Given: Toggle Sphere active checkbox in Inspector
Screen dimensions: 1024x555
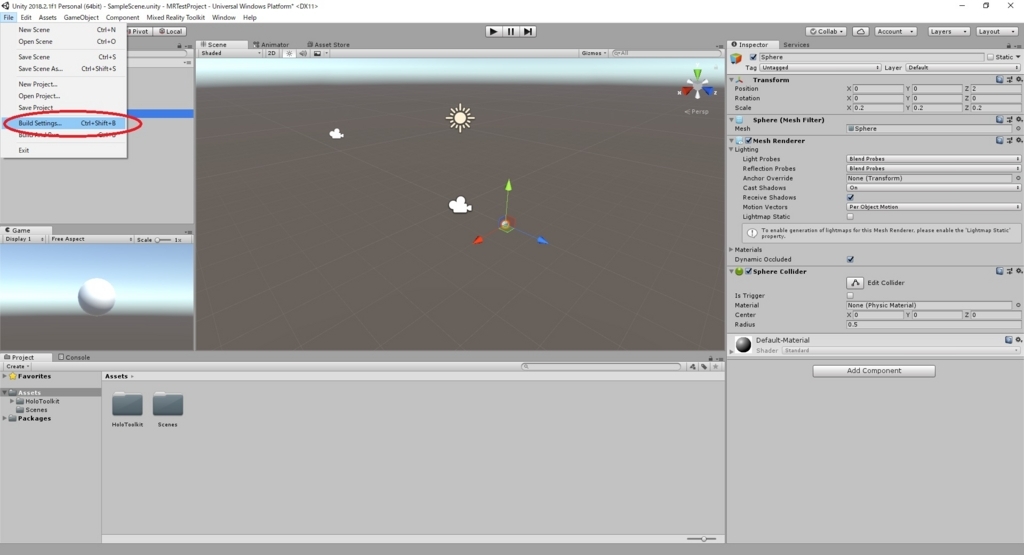Looking at the screenshot, I should [753, 57].
